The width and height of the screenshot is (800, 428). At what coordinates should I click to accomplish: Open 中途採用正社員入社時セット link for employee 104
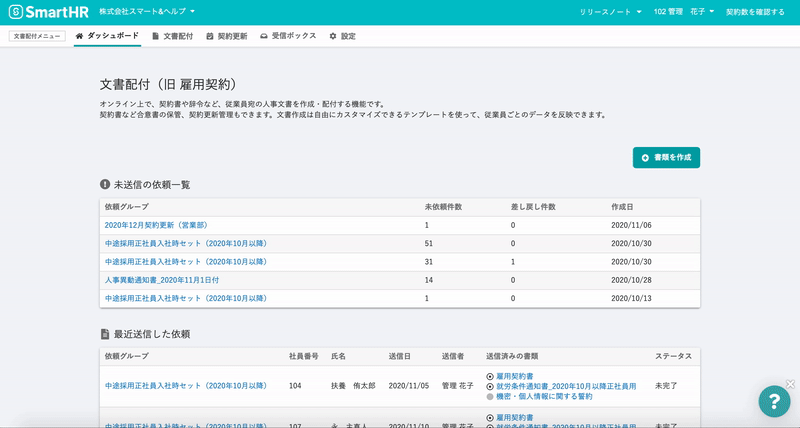(186, 386)
